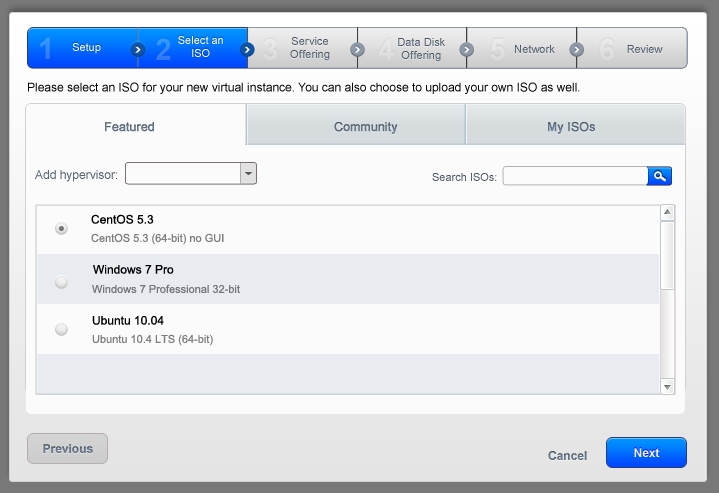Switch to the Featured tab
The height and width of the screenshot is (493, 719).
(129, 127)
